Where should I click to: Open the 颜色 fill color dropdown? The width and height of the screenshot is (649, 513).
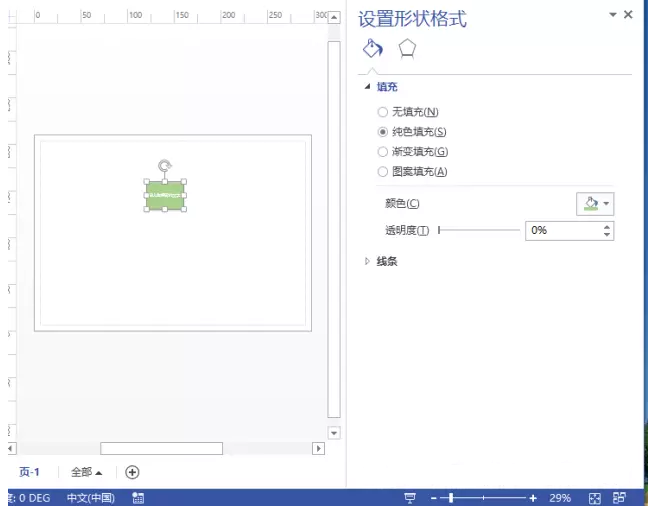point(595,203)
